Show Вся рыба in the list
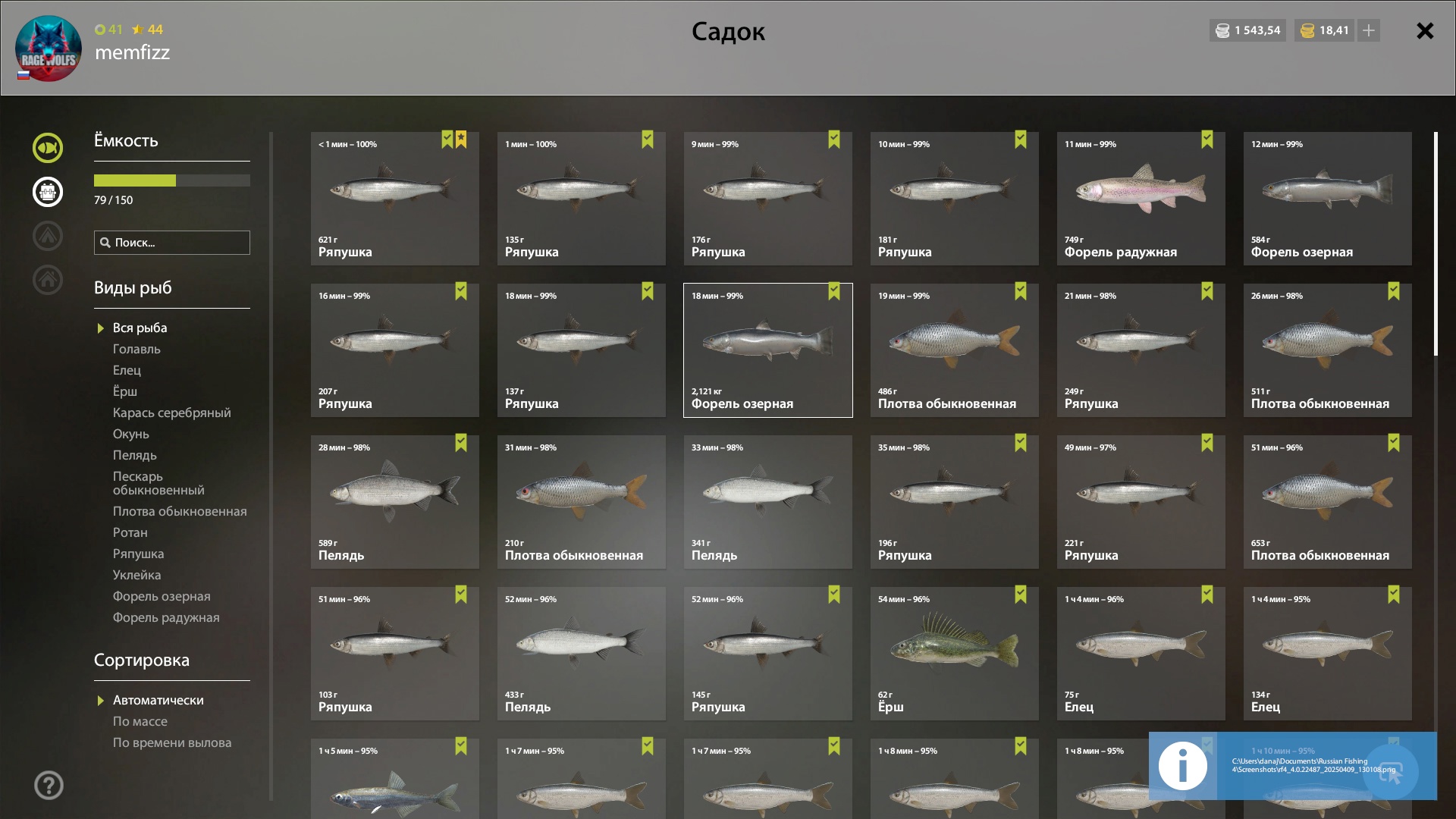 point(140,328)
